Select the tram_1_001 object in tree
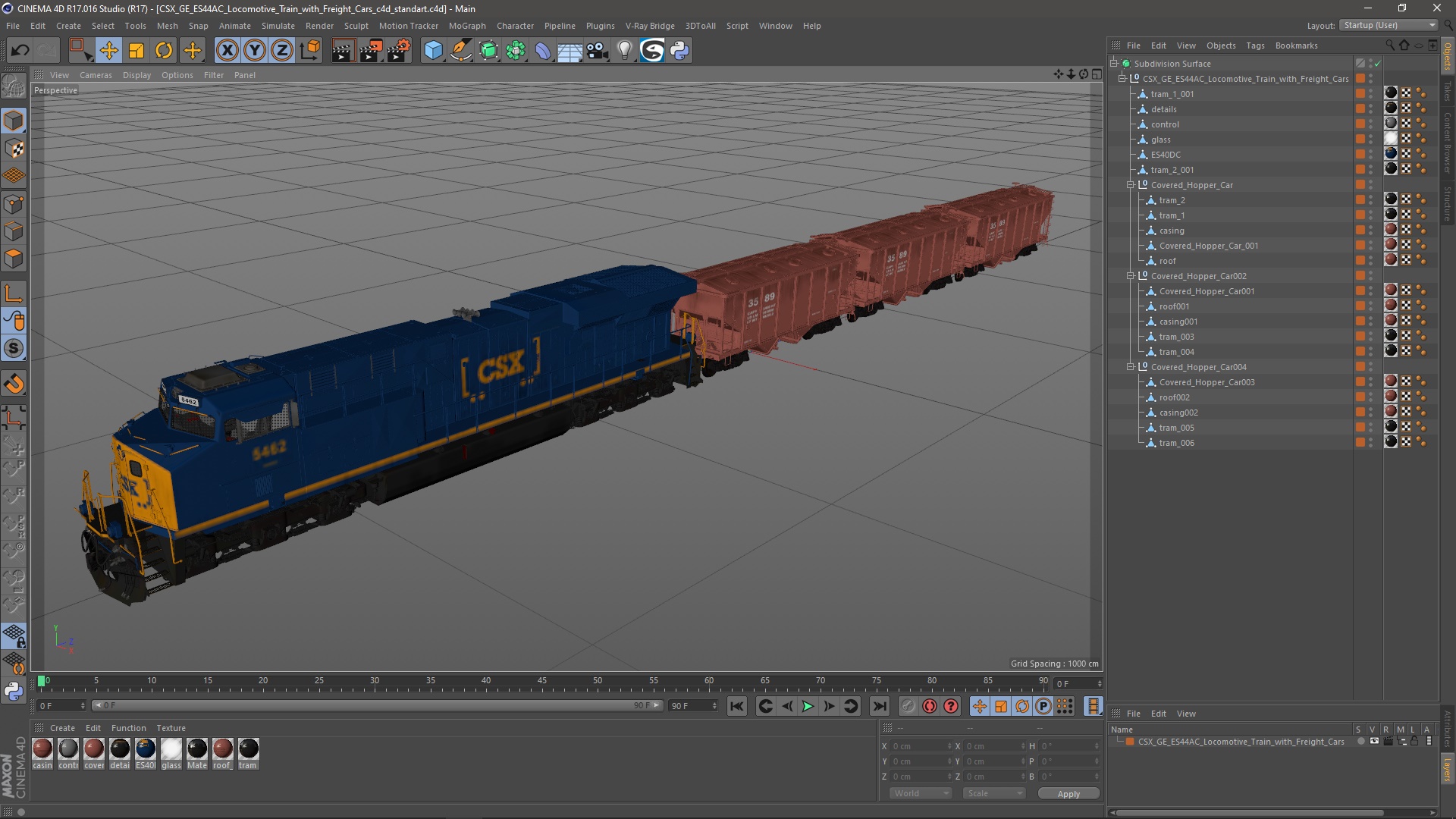The height and width of the screenshot is (819, 1456). [1172, 94]
